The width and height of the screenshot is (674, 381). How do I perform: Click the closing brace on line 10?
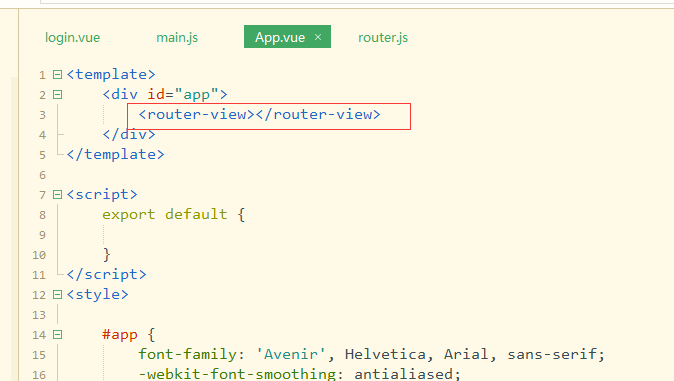pyautogui.click(x=107, y=255)
